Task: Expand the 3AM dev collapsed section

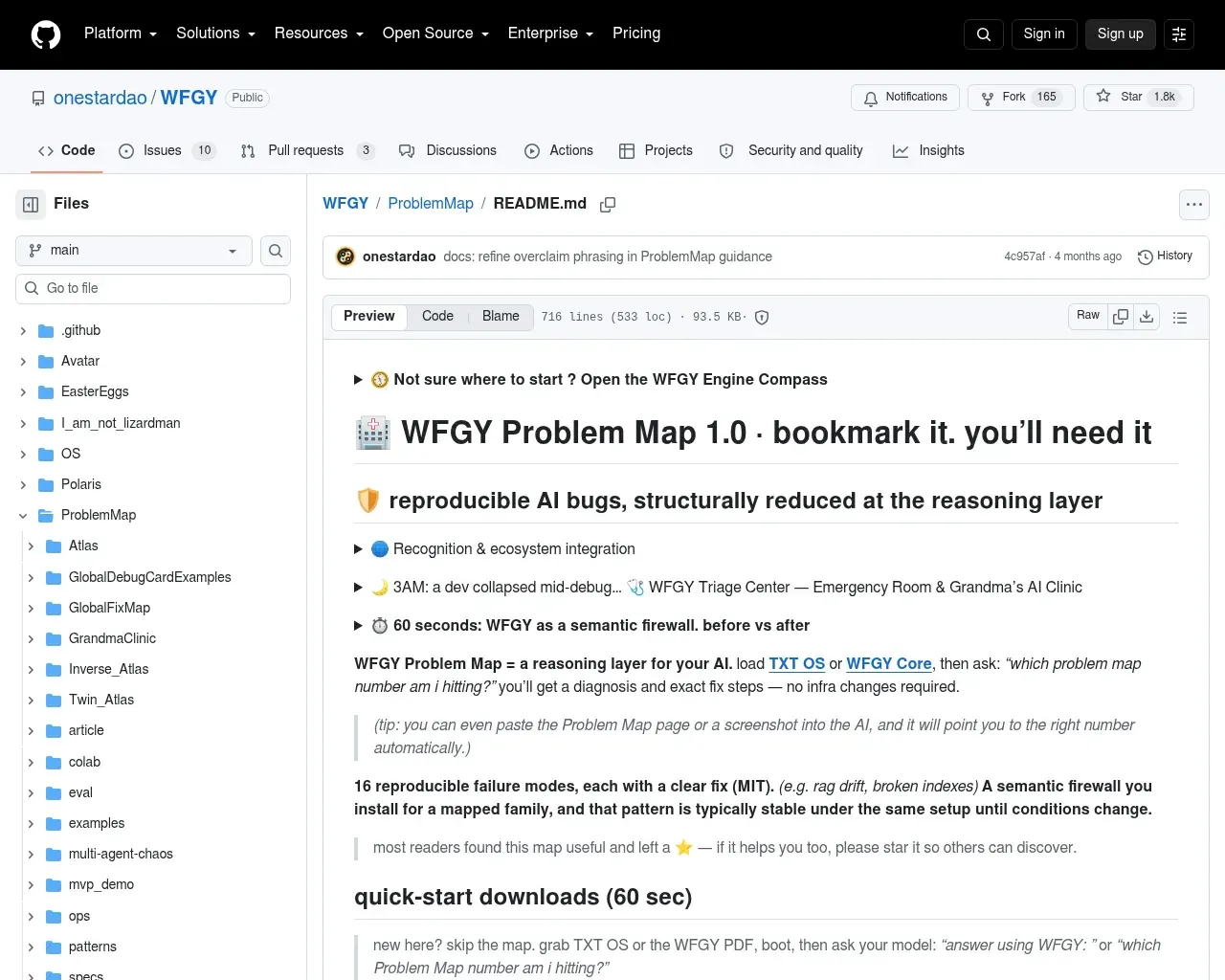Action: (x=718, y=588)
